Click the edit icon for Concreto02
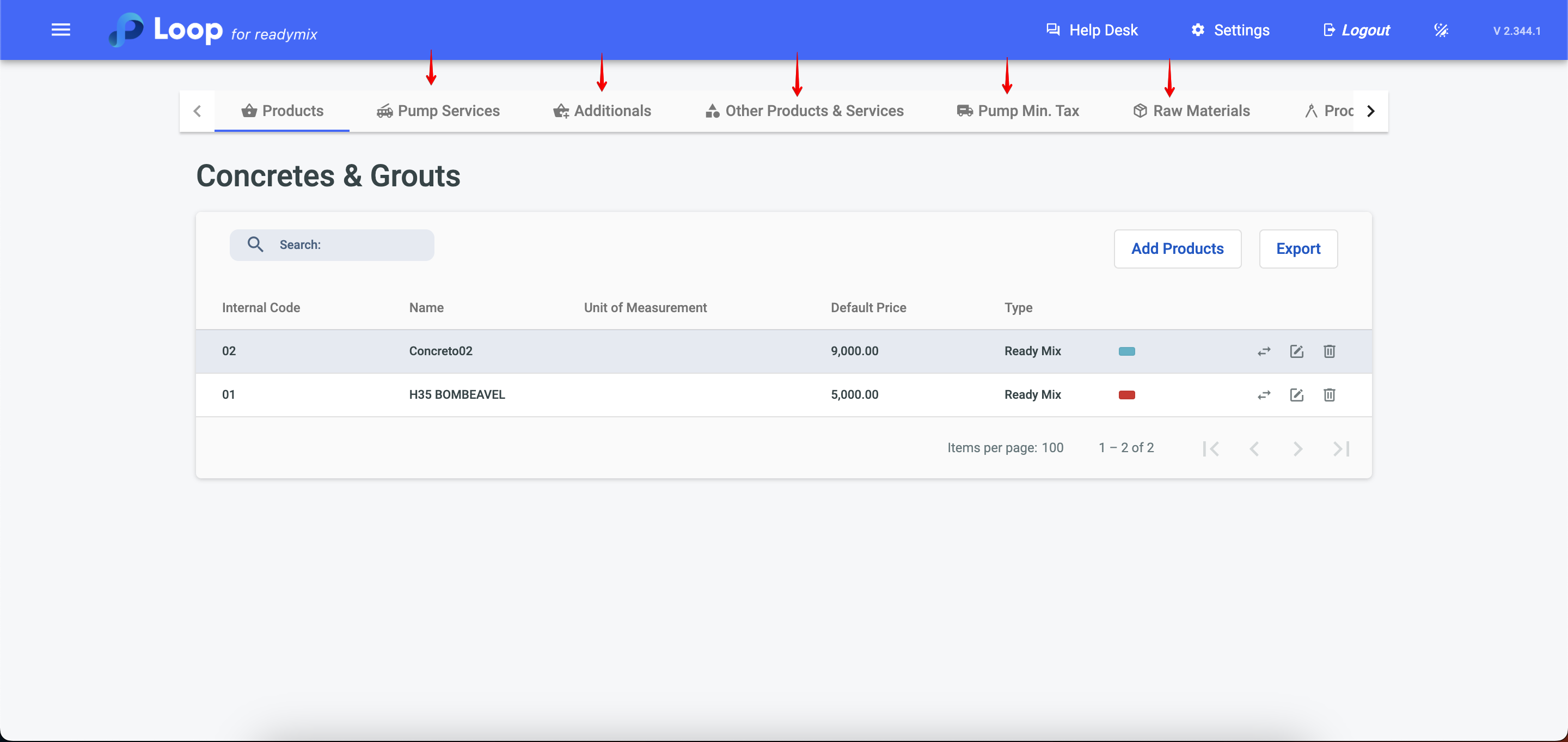The width and height of the screenshot is (1568, 742). point(1296,351)
